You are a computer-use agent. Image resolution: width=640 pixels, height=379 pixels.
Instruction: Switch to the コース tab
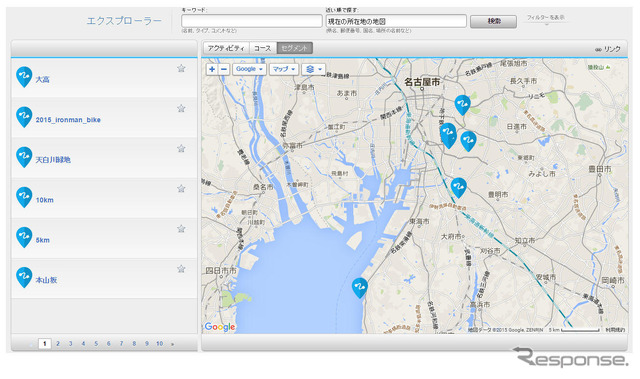262,48
